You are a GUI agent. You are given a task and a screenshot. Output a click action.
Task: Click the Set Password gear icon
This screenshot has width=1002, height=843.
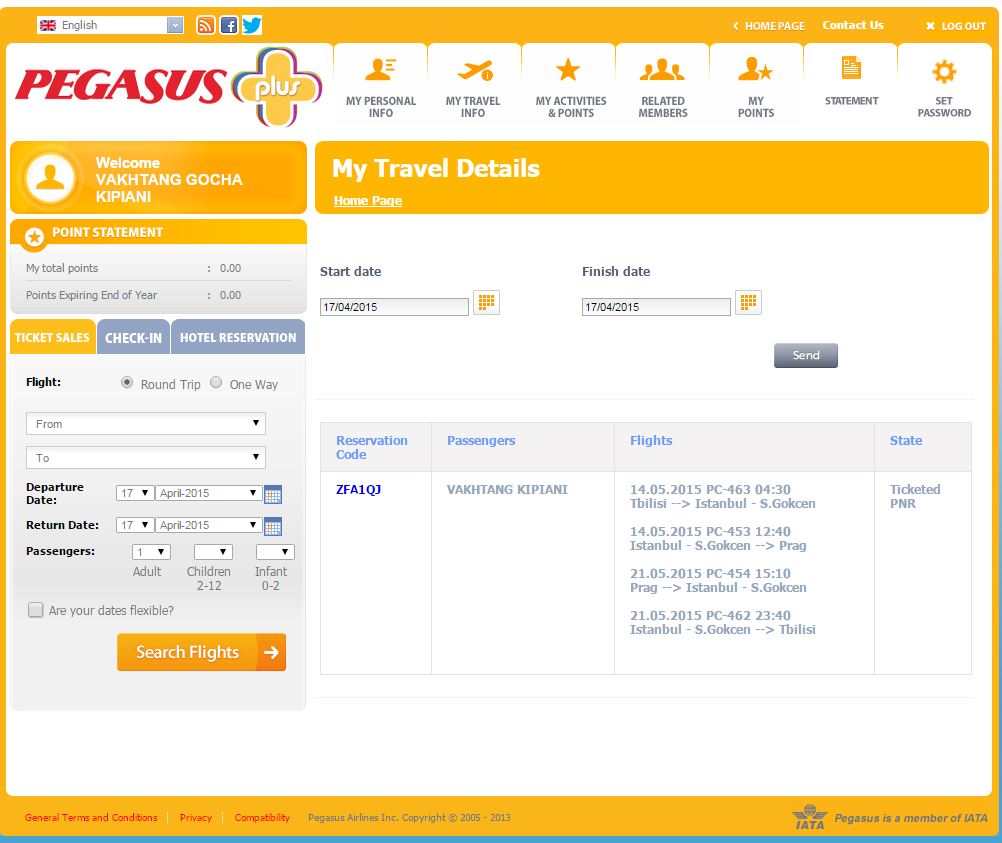944,72
